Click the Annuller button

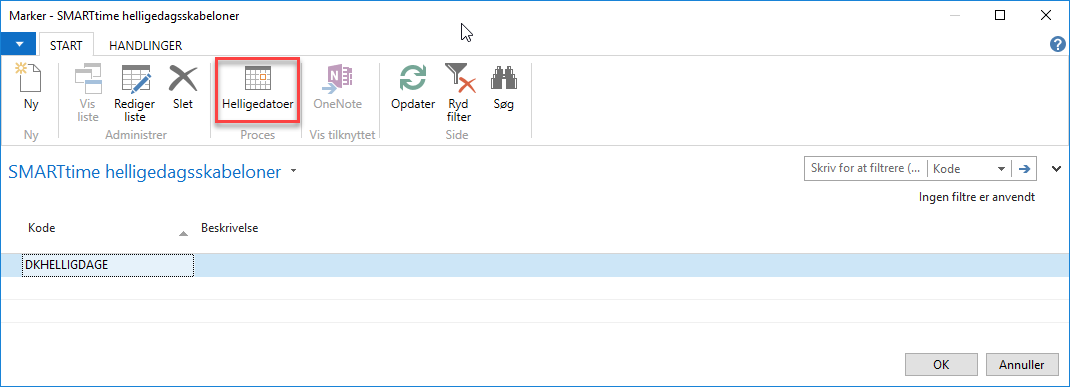point(1022,364)
